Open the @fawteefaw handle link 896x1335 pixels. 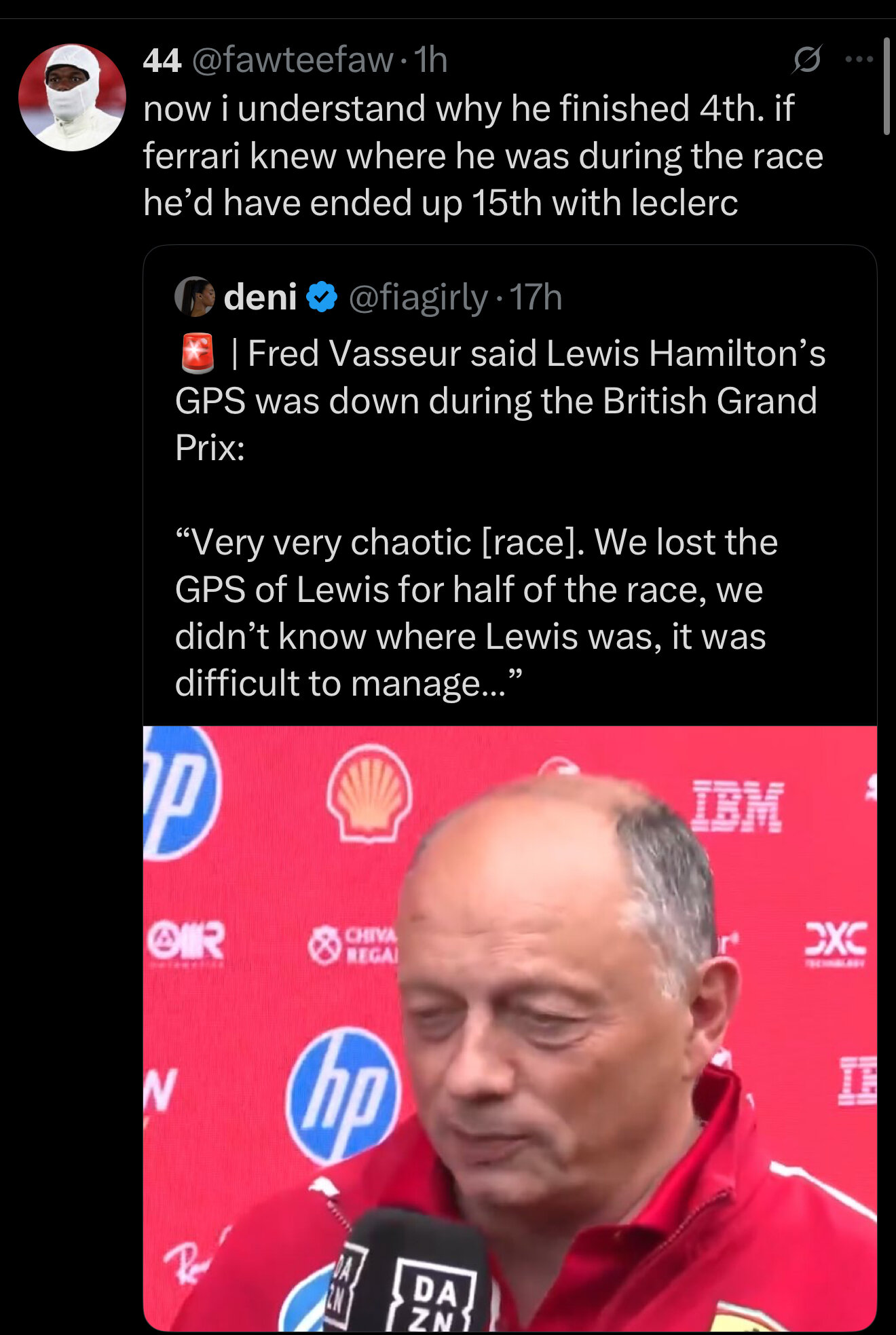pos(293,60)
